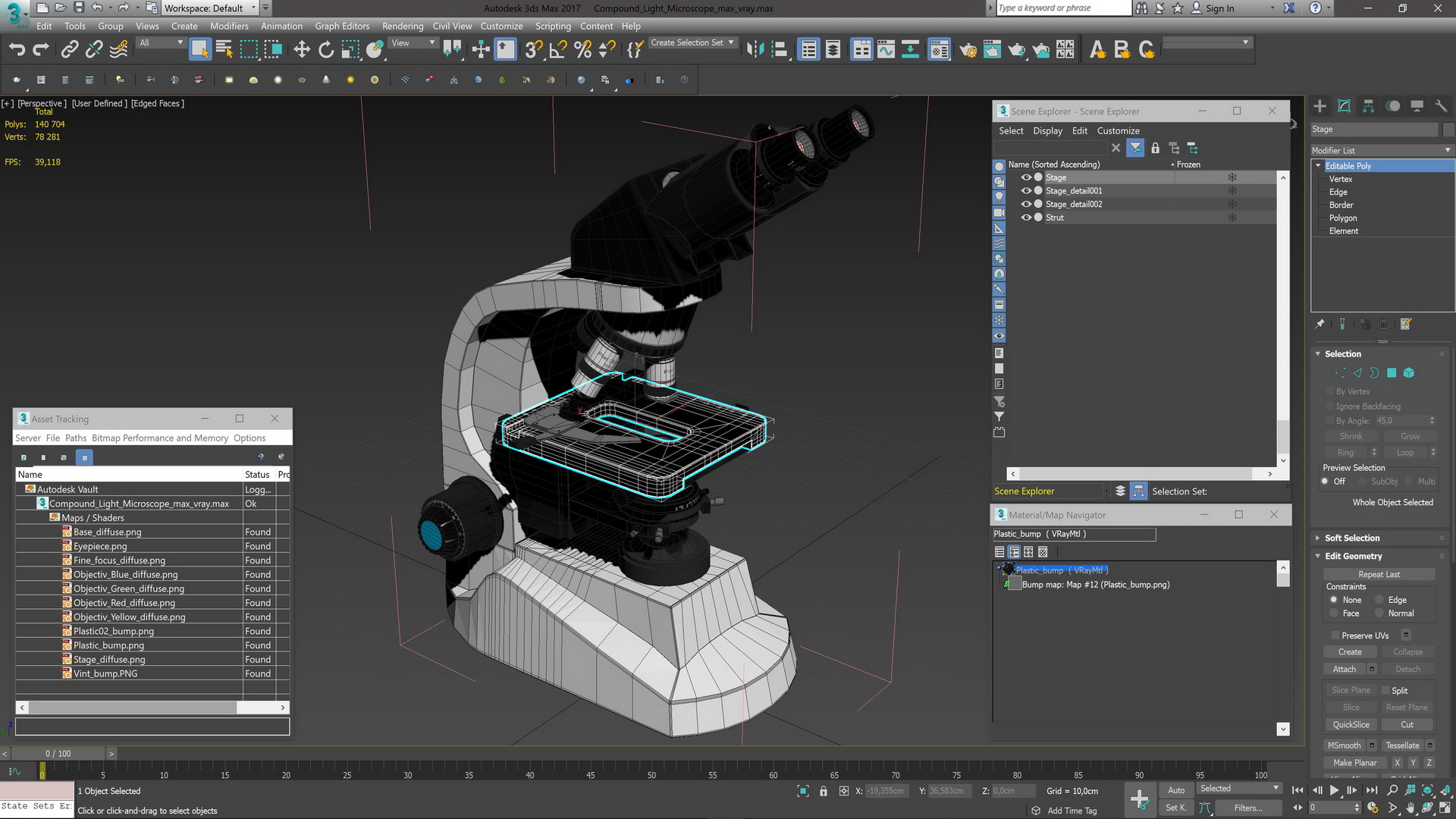Click the time slider showing 0 / 100
This screenshot has width=1456, height=819.
[58, 754]
